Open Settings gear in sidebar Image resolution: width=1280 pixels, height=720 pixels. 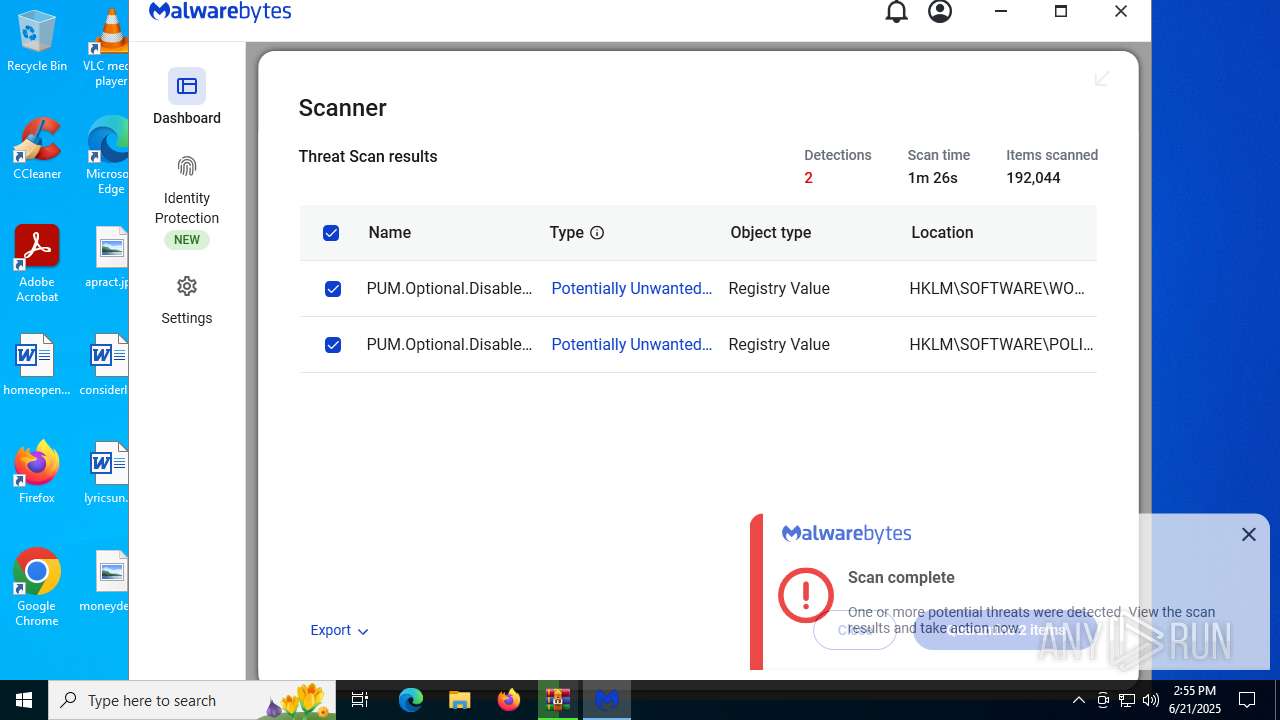[187, 286]
